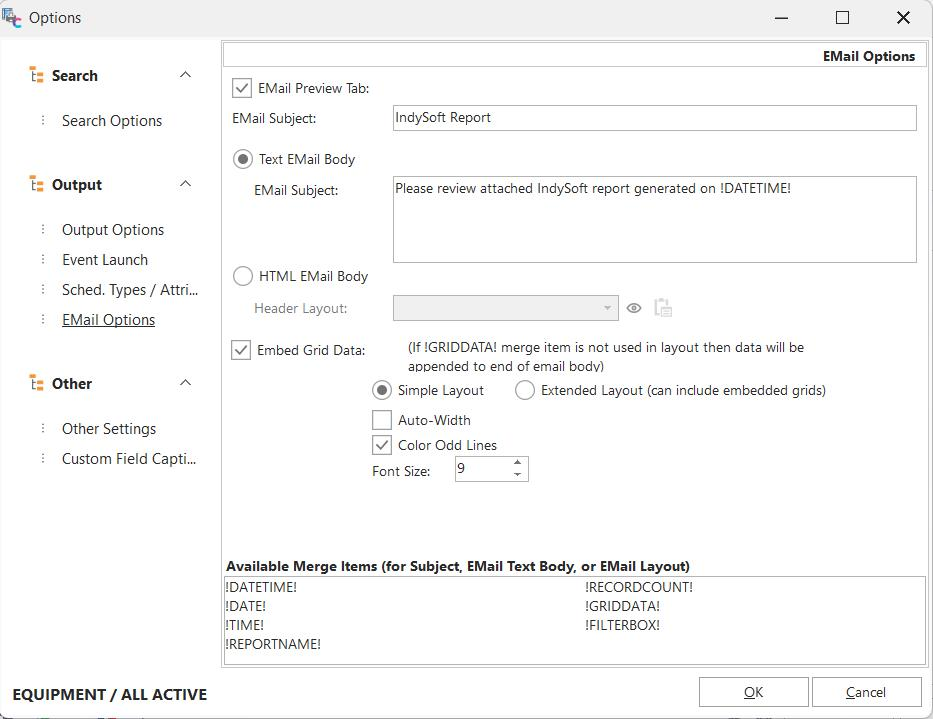This screenshot has width=933, height=719.
Task: Open the Header Layout dropdown
Action: tap(606, 308)
